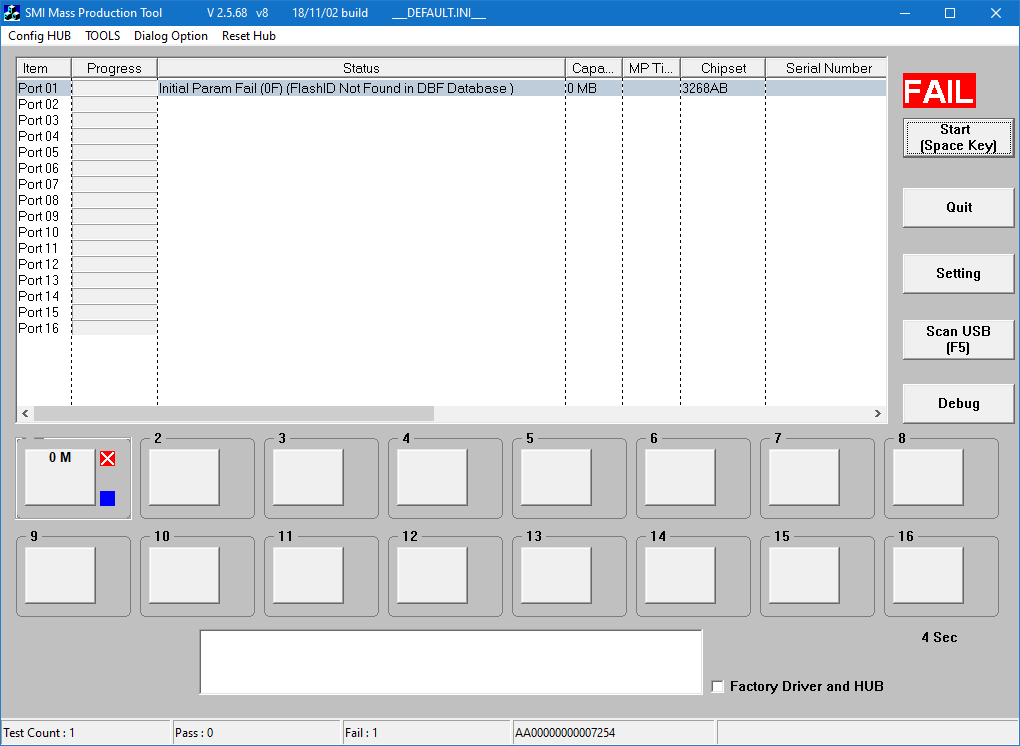Click the port list horizontal scrollbar thumb
Image resolution: width=1020 pixels, height=746 pixels.
[x=234, y=414]
